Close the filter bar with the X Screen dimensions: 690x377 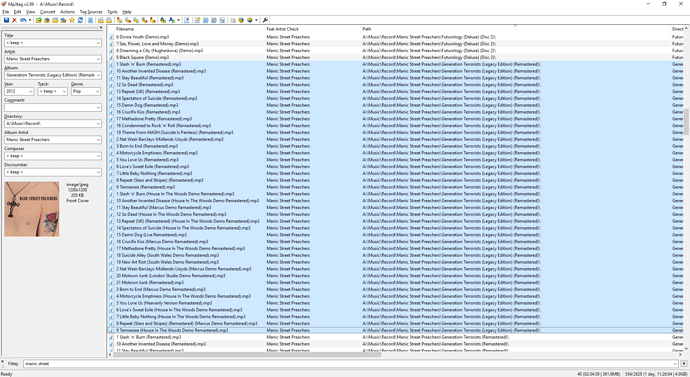click(x=3, y=361)
